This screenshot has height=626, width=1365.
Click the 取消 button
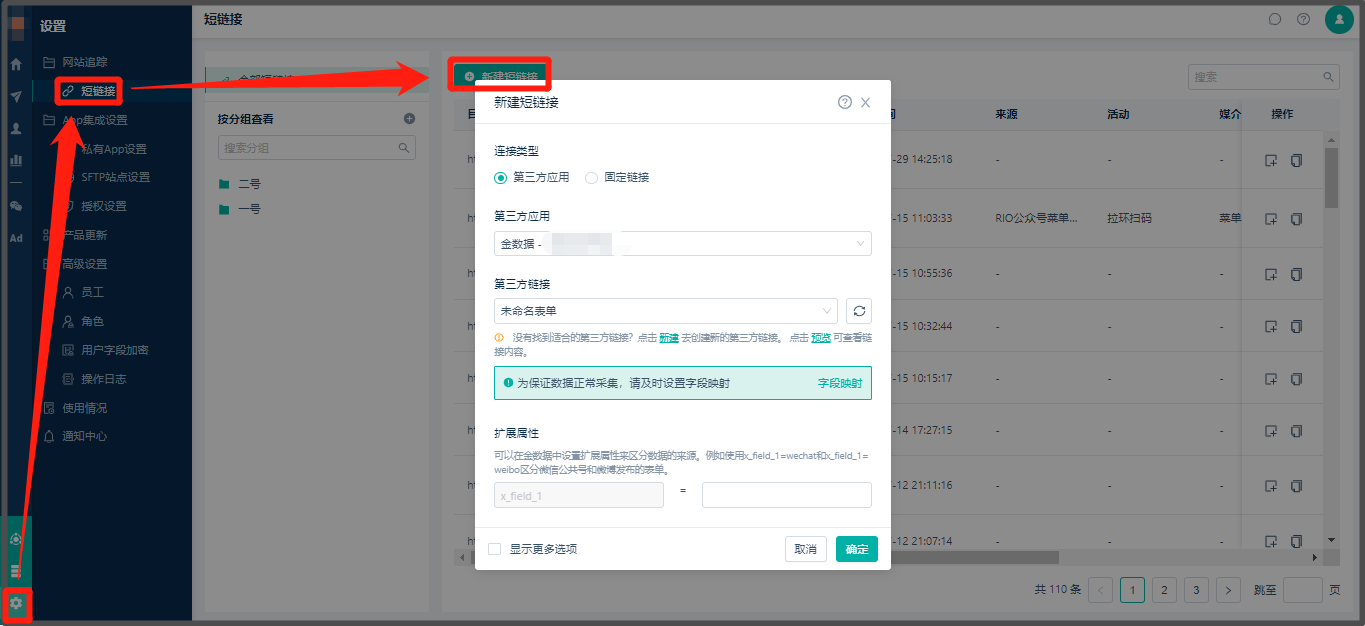click(806, 549)
